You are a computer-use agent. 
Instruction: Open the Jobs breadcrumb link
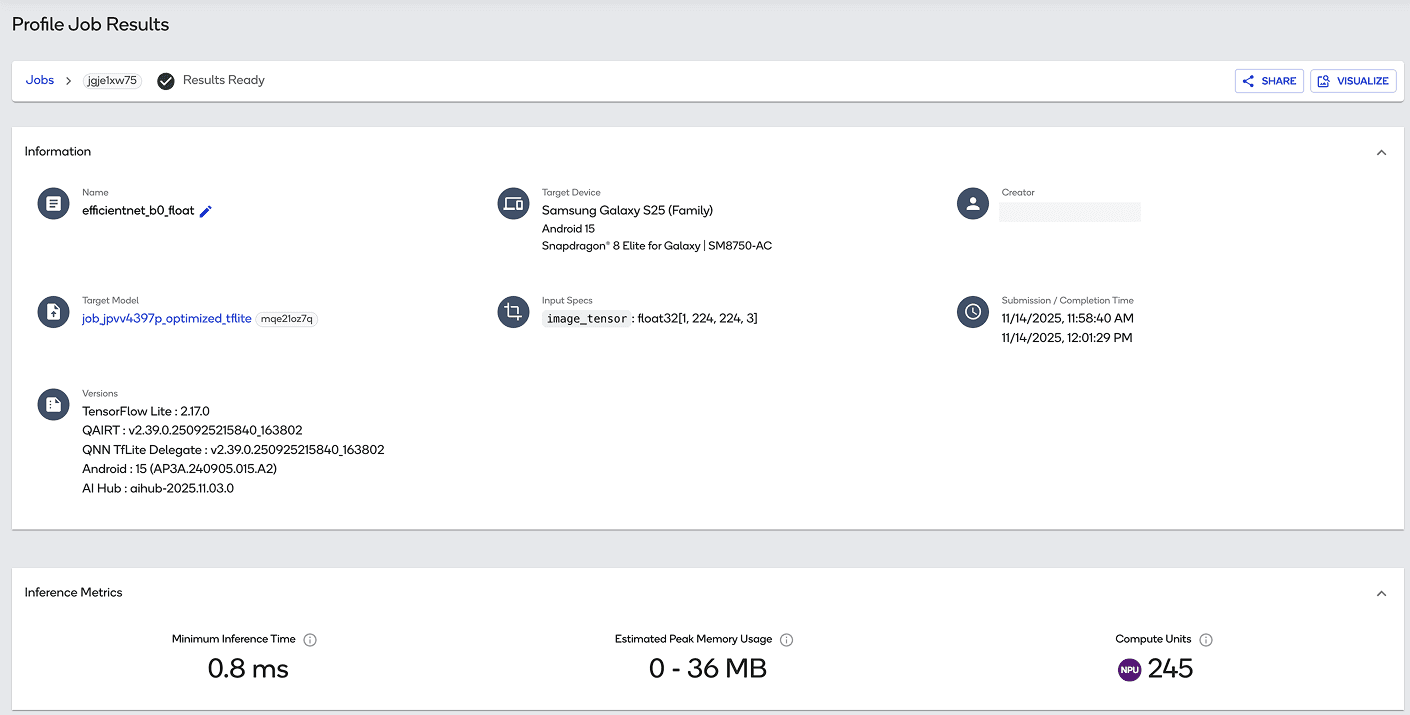(x=40, y=80)
